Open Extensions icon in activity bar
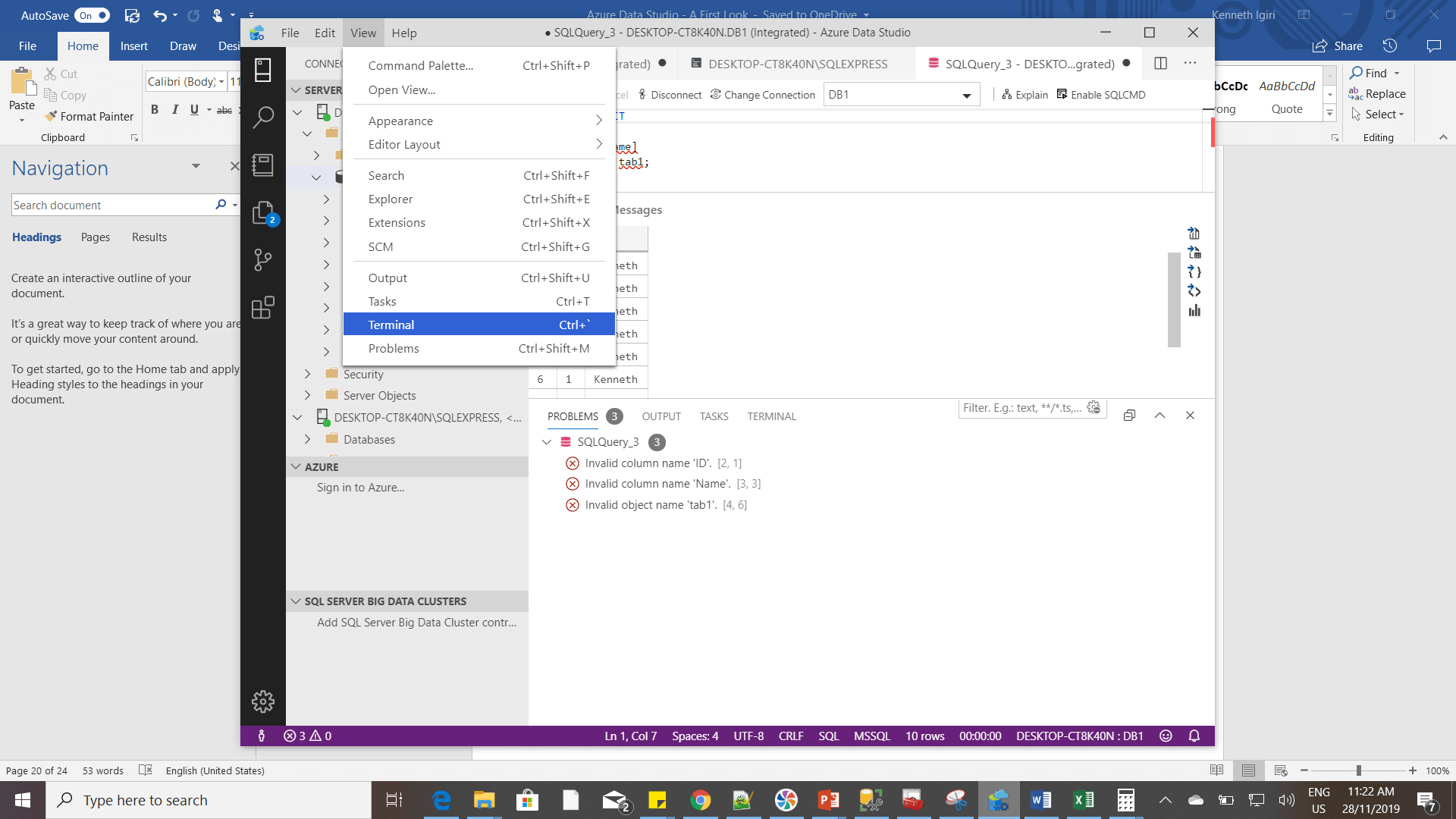 (x=262, y=308)
